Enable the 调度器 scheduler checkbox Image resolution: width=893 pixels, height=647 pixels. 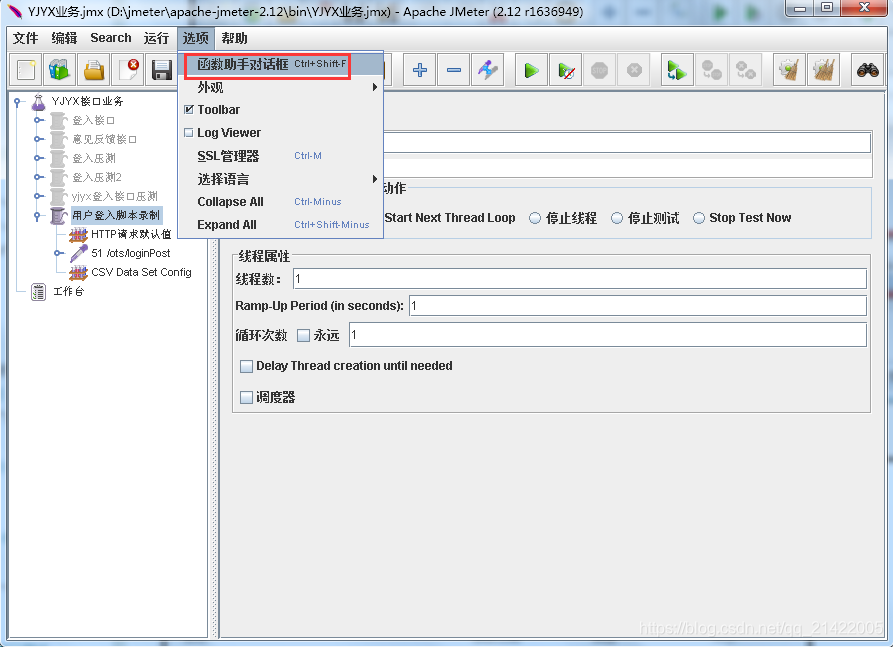pos(246,398)
